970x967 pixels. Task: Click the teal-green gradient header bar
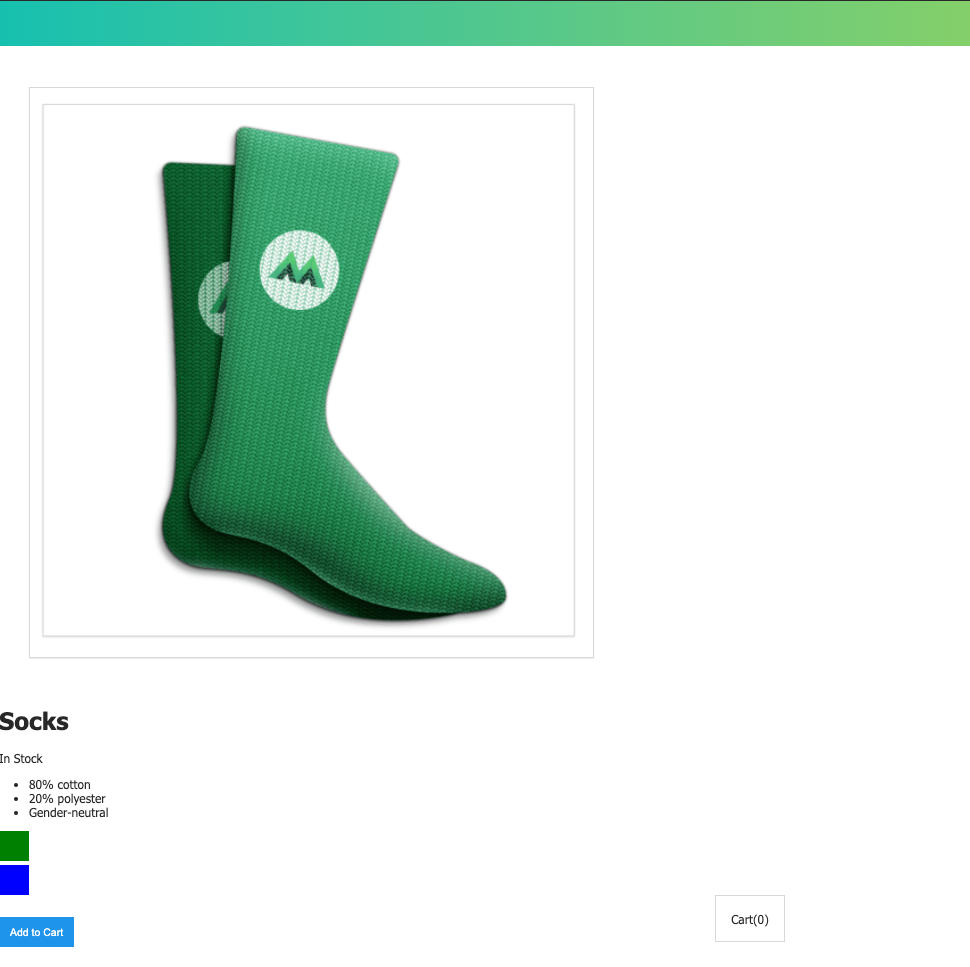[x=485, y=23]
